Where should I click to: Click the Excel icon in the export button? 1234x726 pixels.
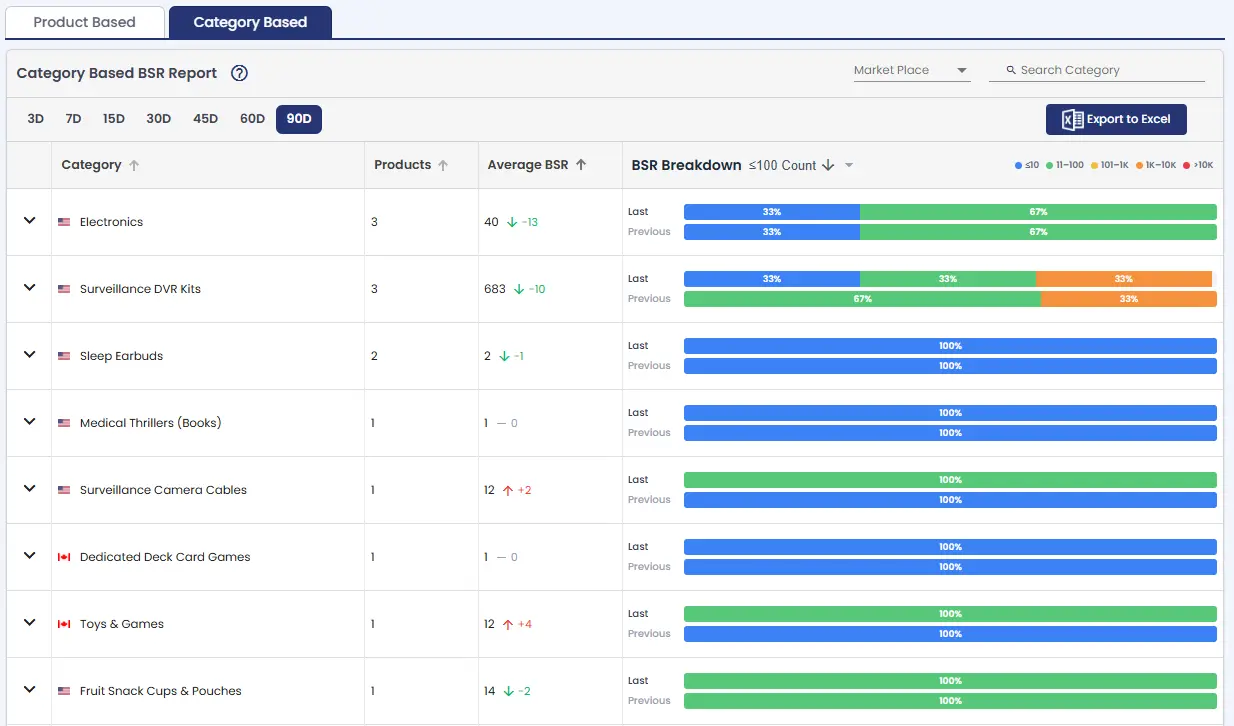[x=1072, y=119]
